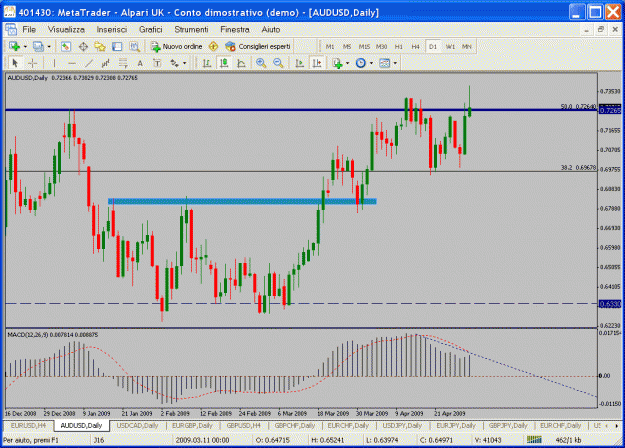Open the Visualizza menu
Viewport: 625px width, 448px height.
pyautogui.click(x=66, y=29)
